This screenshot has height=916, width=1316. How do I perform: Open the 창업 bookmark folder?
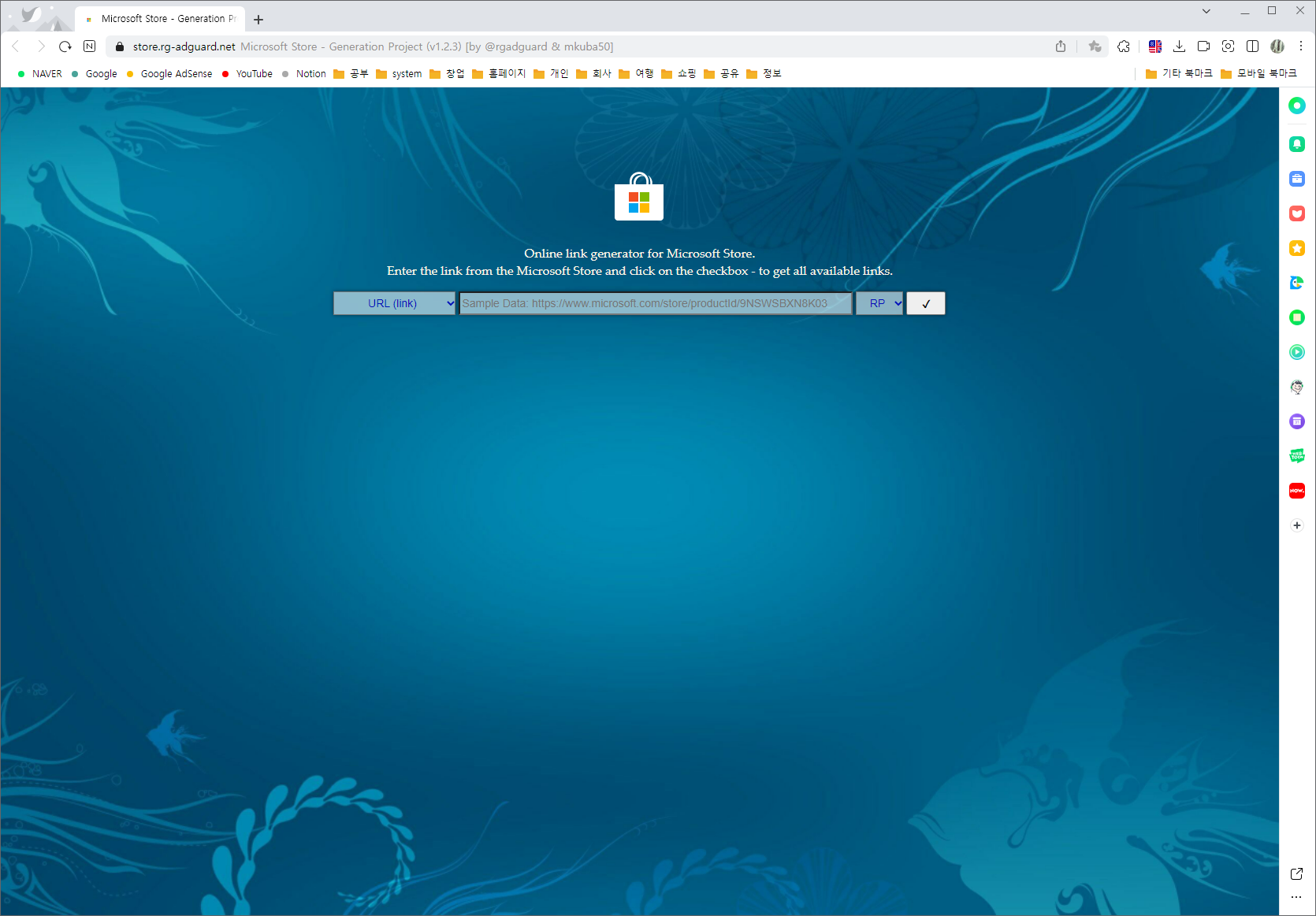point(447,73)
